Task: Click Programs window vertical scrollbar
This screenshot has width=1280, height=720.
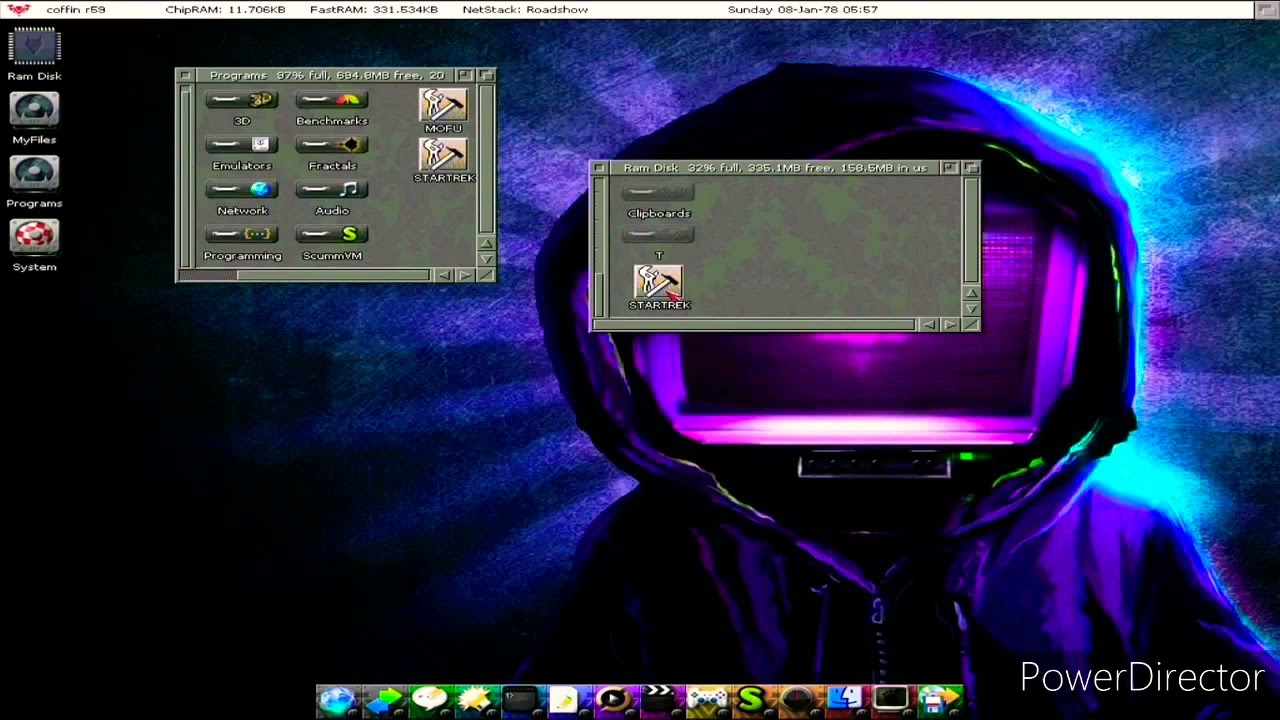Action: point(487,159)
